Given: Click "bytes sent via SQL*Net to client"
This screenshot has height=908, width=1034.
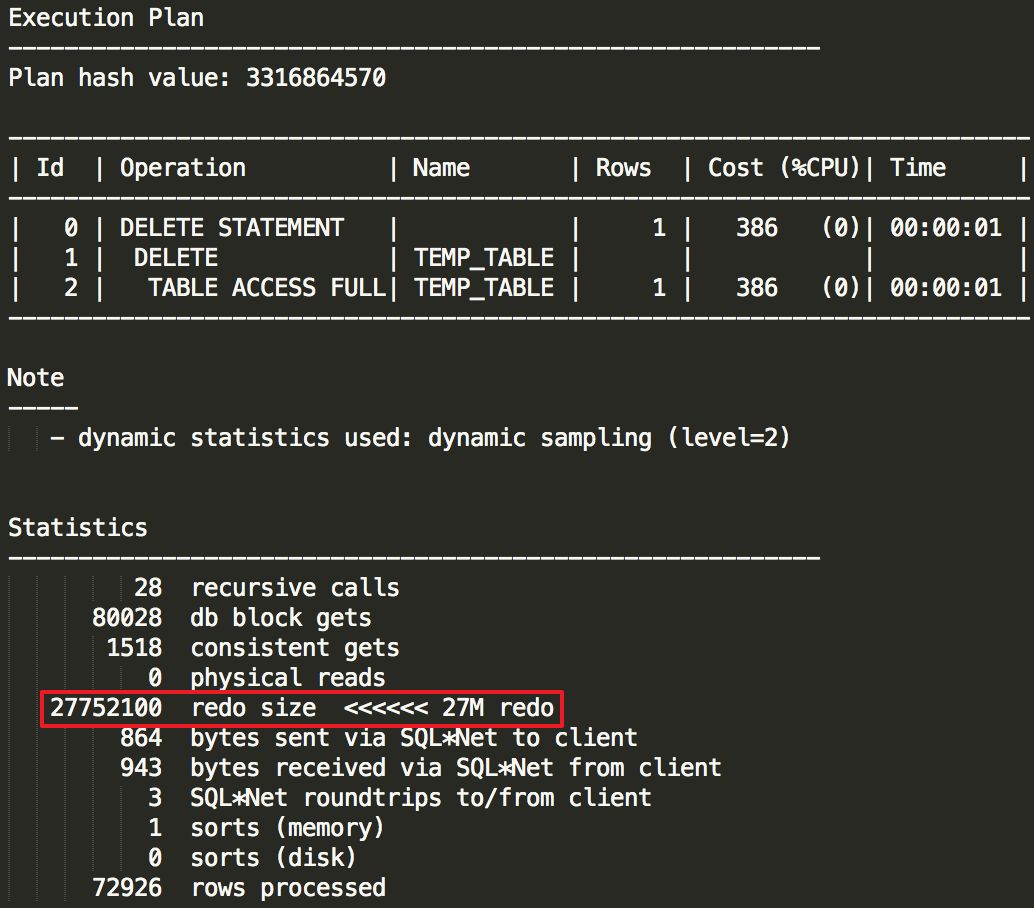Looking at the screenshot, I should click(413, 738).
